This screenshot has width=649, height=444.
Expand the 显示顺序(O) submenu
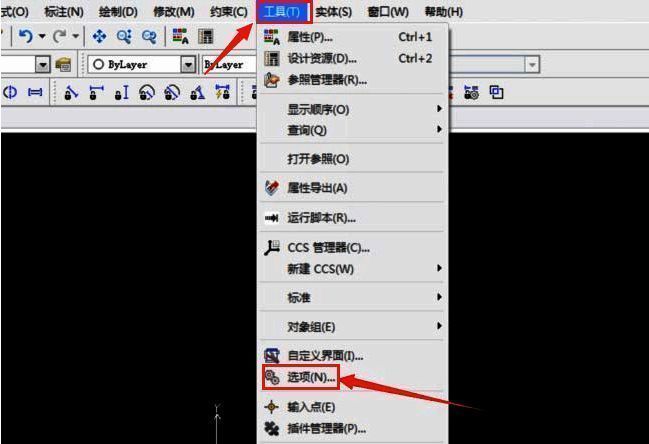coord(353,109)
